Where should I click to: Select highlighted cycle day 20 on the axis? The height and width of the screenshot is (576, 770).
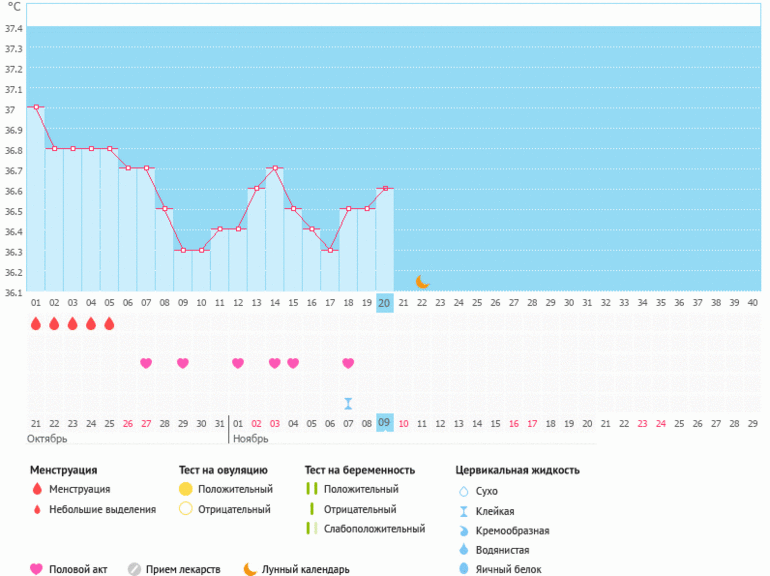coord(385,303)
